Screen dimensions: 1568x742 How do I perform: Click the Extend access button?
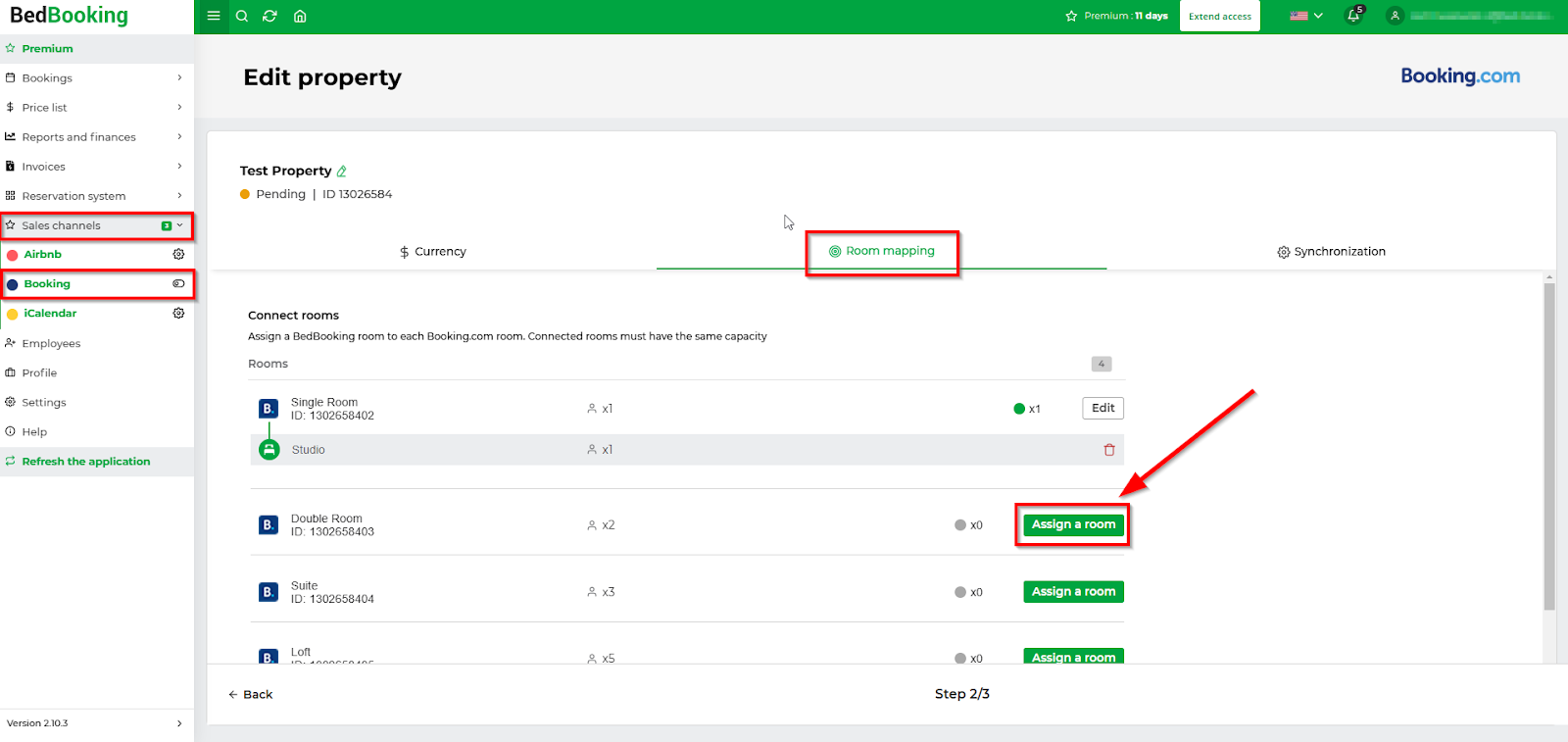1220,16
